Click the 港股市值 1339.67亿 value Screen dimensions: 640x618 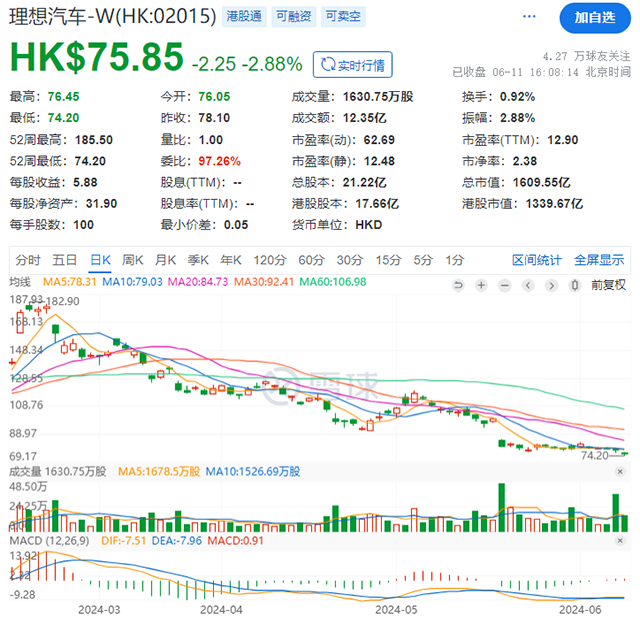pyautogui.click(x=554, y=204)
